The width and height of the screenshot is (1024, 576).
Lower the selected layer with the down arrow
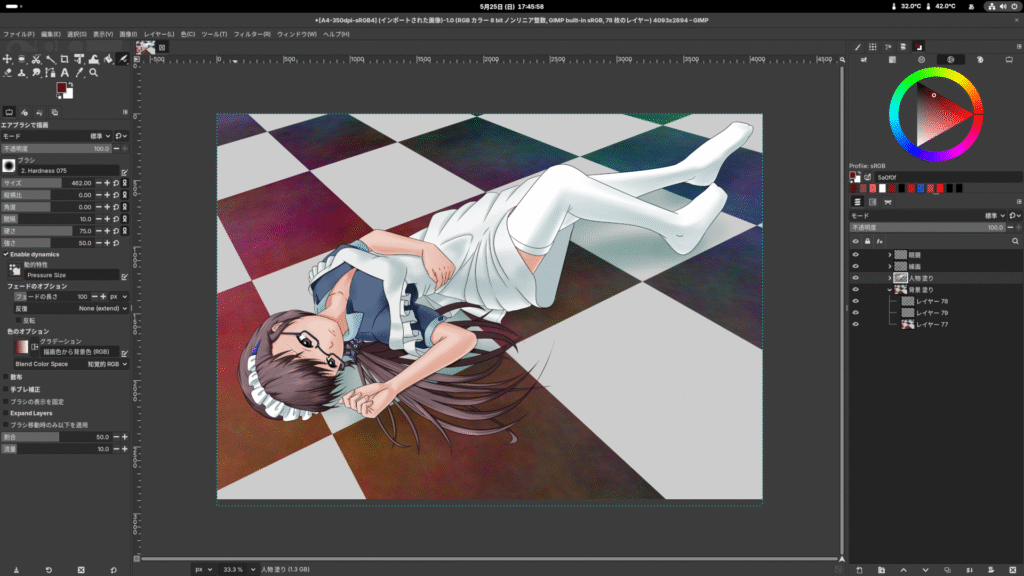925,570
